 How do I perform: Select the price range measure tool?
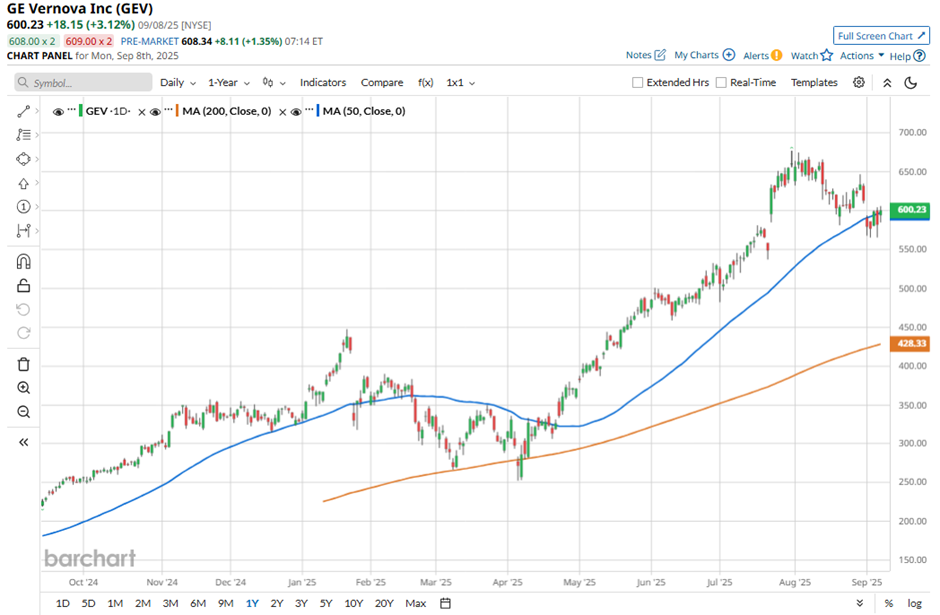tap(23, 231)
